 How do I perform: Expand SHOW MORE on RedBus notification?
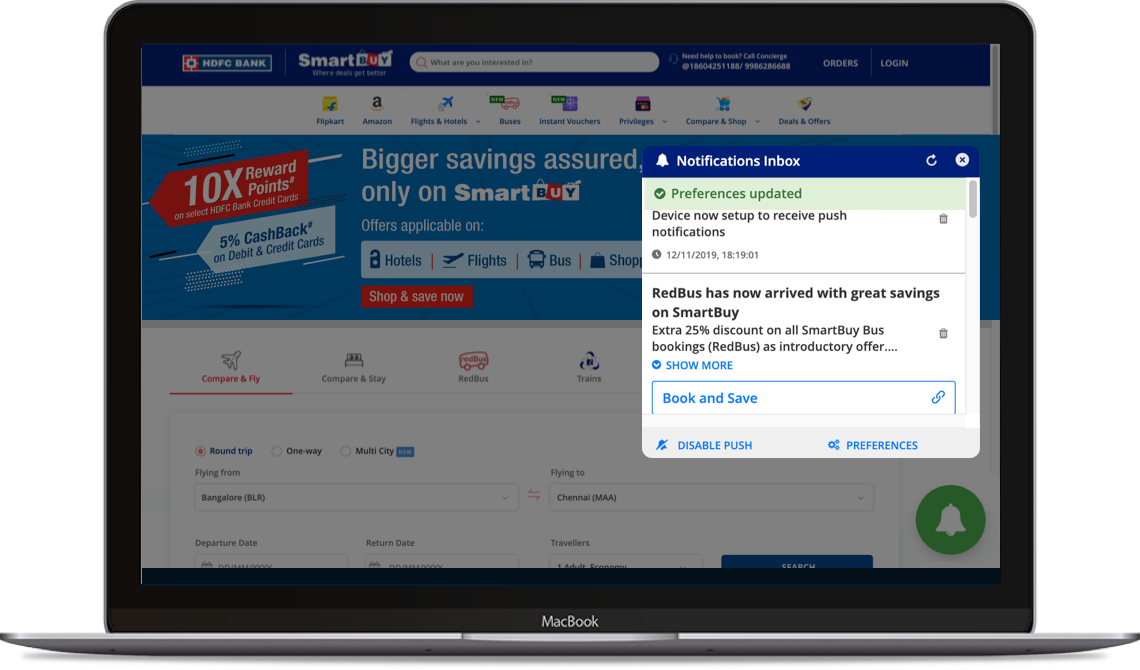click(x=692, y=366)
